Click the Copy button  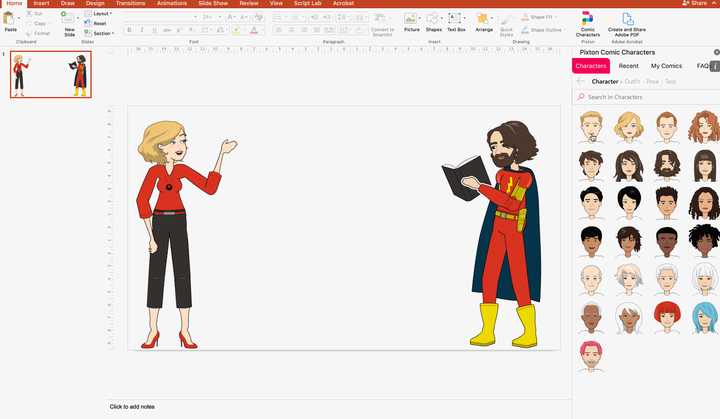pyautogui.click(x=36, y=23)
